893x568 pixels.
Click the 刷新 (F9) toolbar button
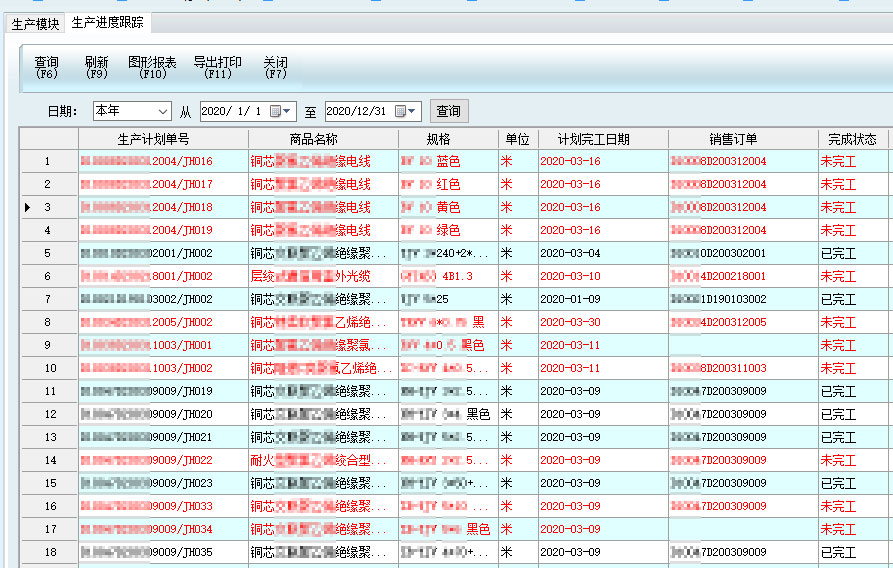click(x=96, y=67)
